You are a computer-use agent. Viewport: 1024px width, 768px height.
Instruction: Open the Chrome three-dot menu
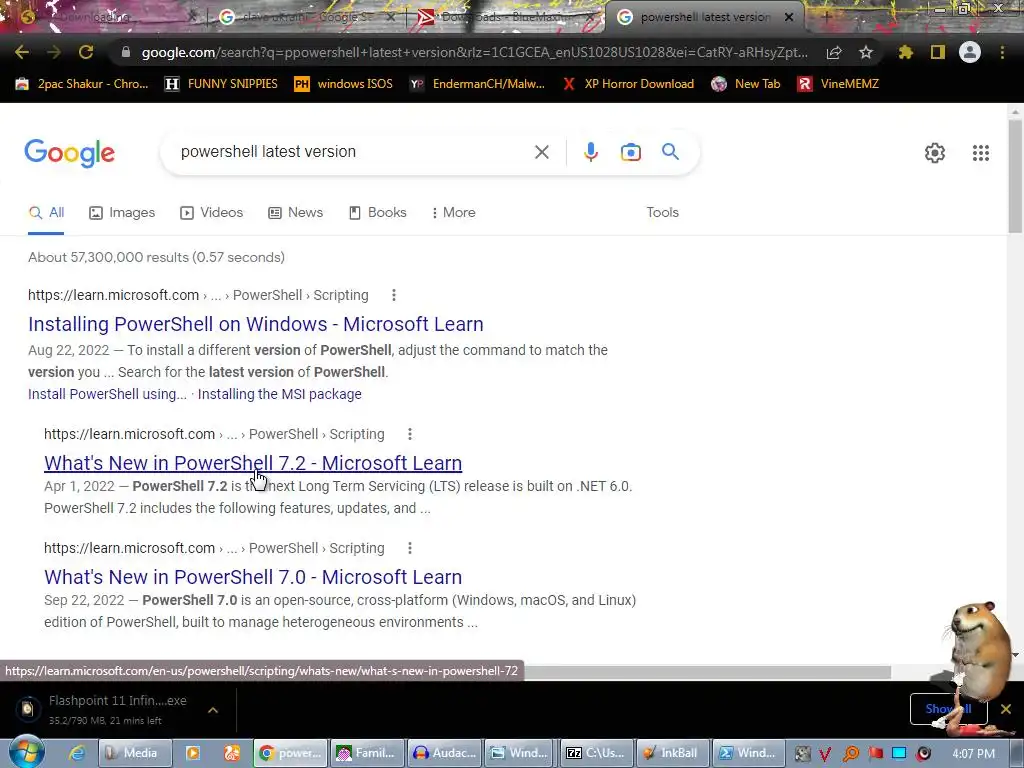click(x=1002, y=52)
